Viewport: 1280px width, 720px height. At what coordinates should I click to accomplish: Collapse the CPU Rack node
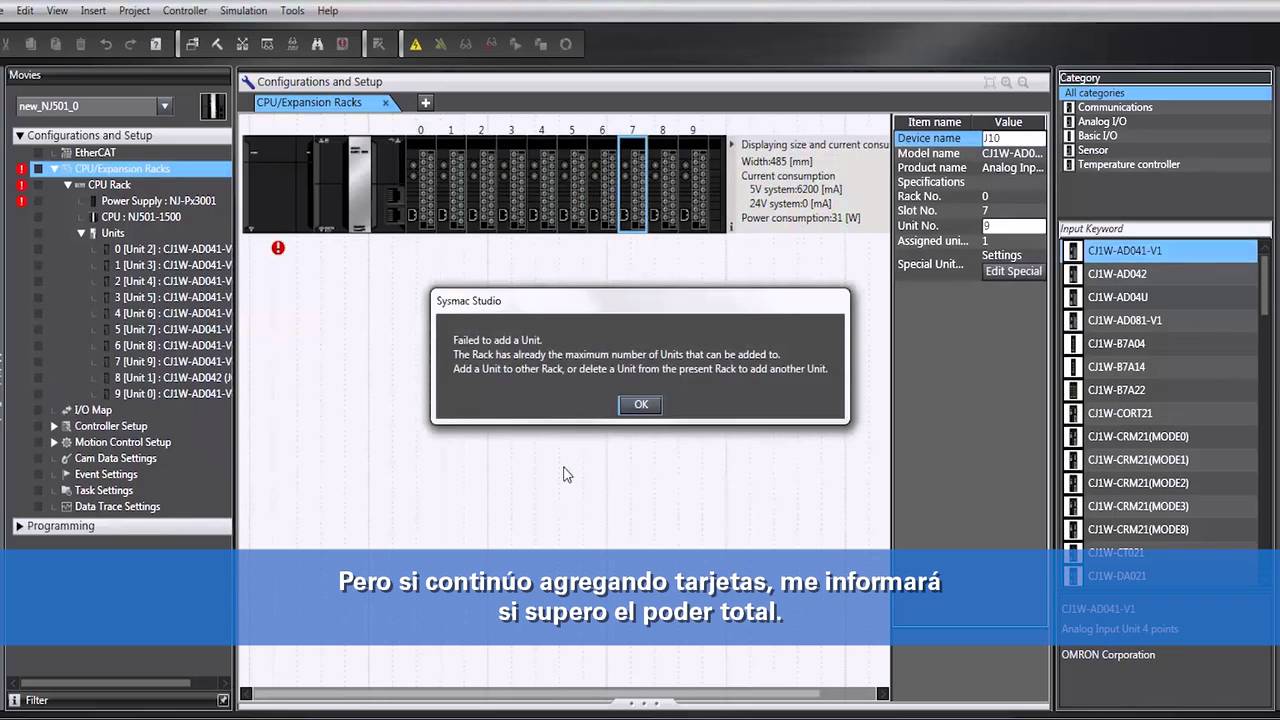click(68, 185)
